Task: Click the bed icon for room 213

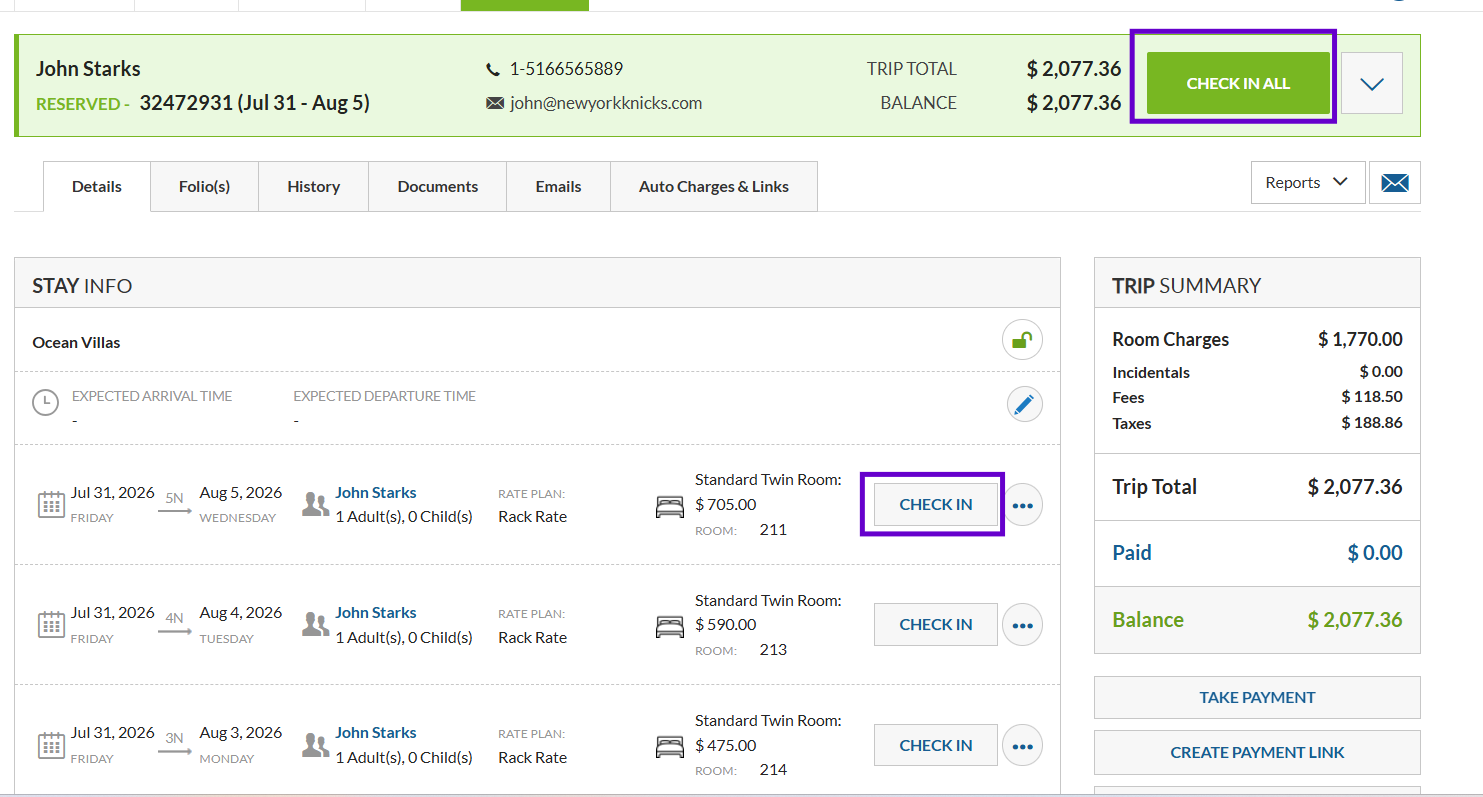Action: tap(670, 626)
